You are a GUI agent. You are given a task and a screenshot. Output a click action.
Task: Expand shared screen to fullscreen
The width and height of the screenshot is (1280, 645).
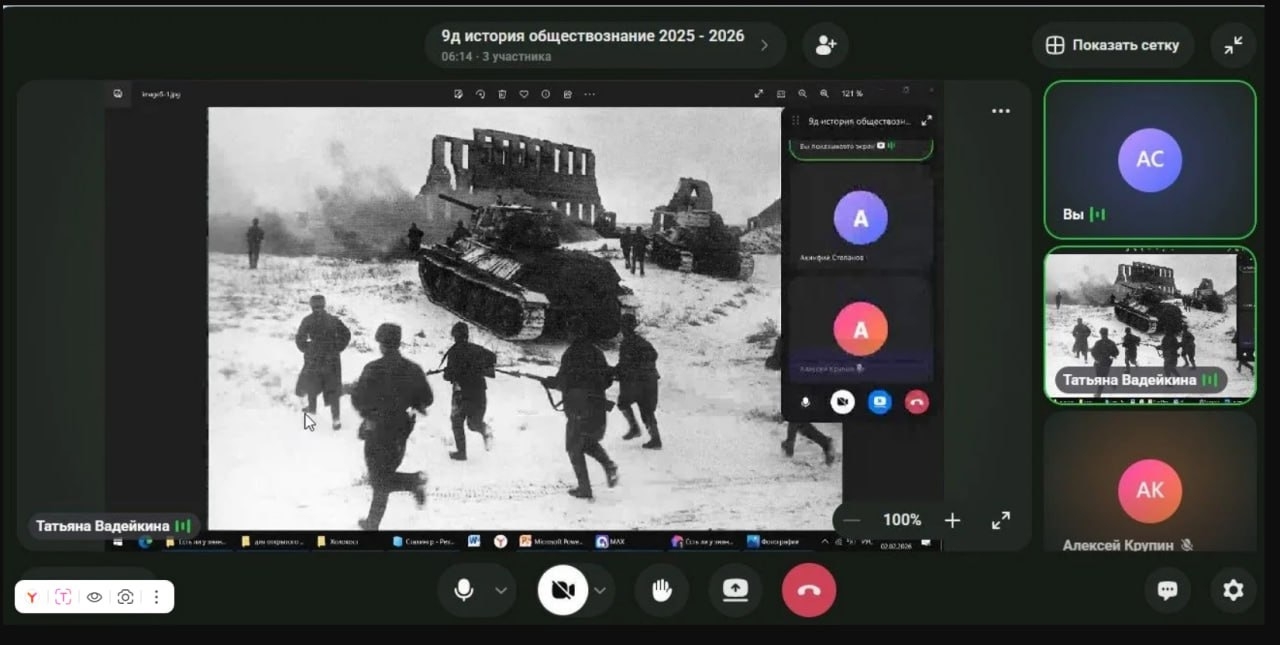pyautogui.click(x=1000, y=520)
